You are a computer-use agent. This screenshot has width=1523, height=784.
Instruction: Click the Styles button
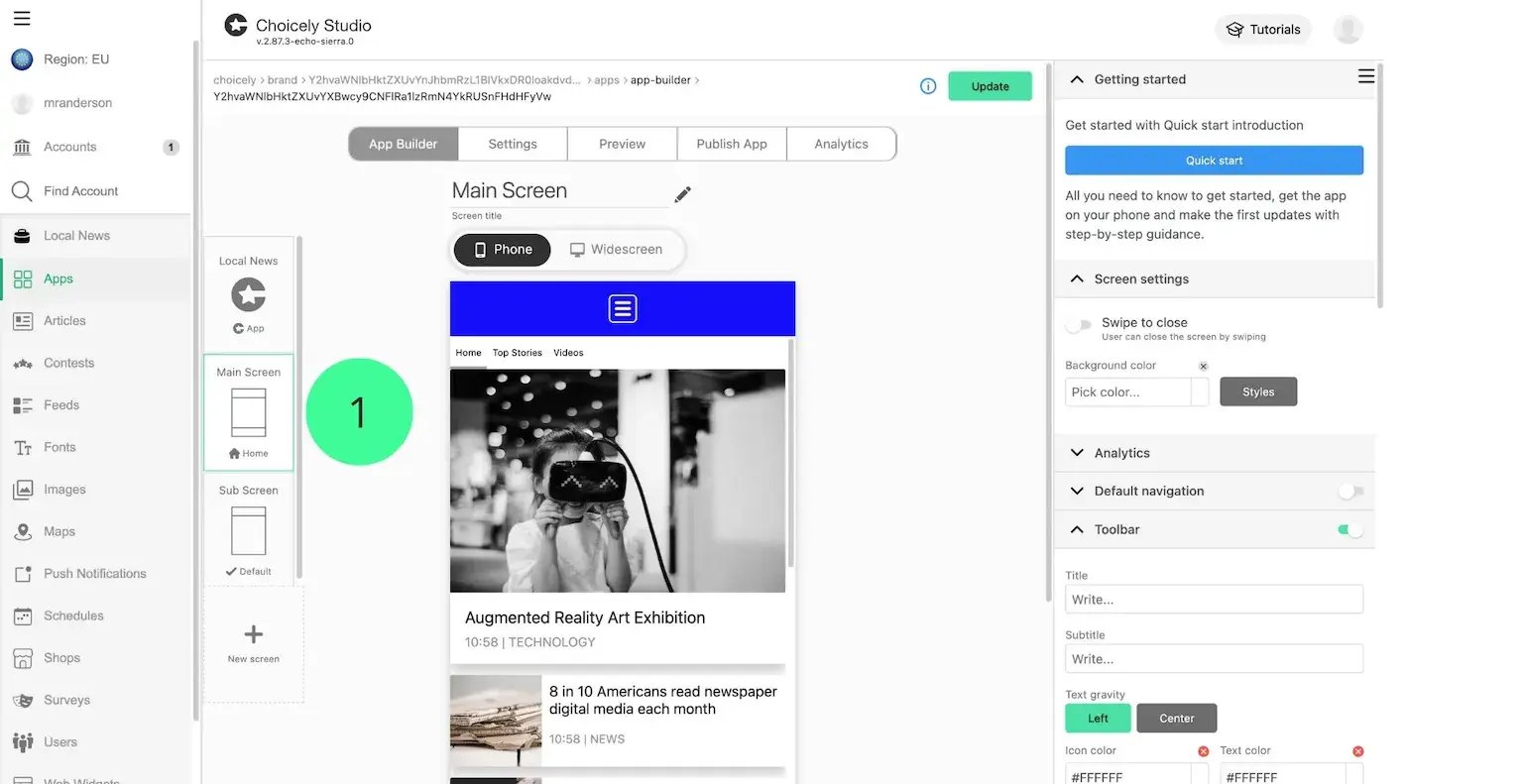pyautogui.click(x=1258, y=392)
